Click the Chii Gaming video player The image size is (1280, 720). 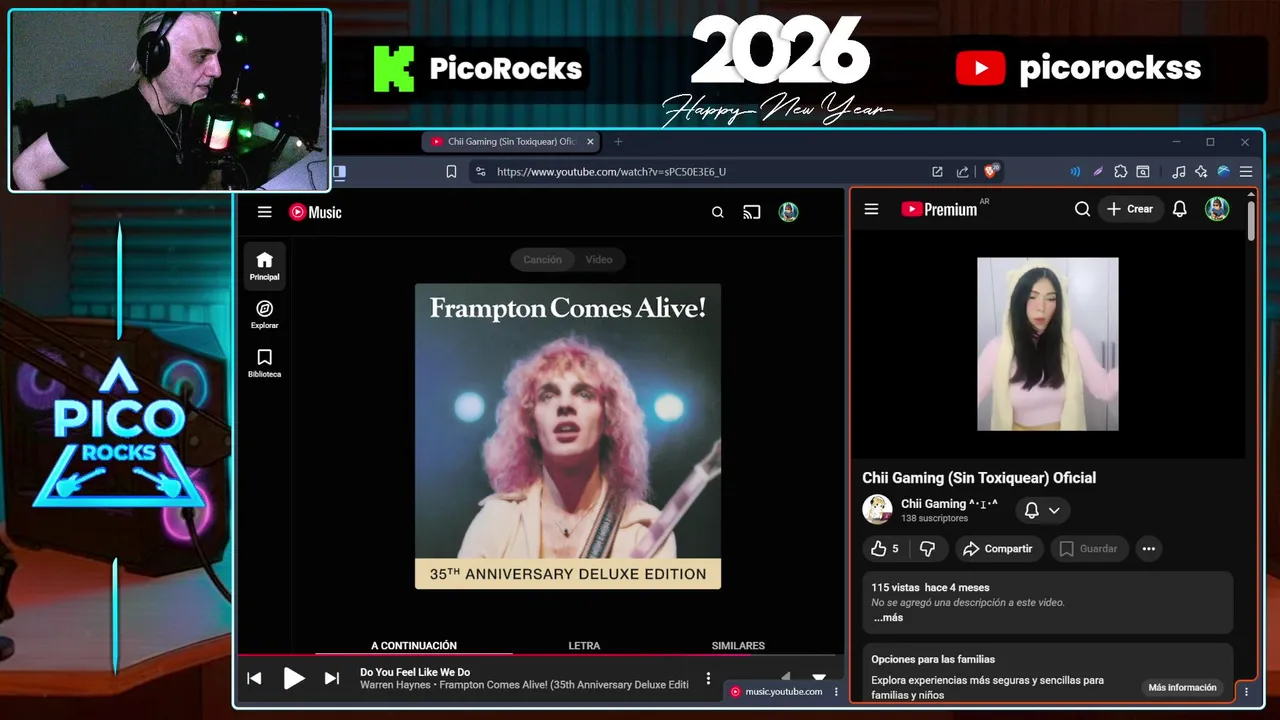[1047, 344]
